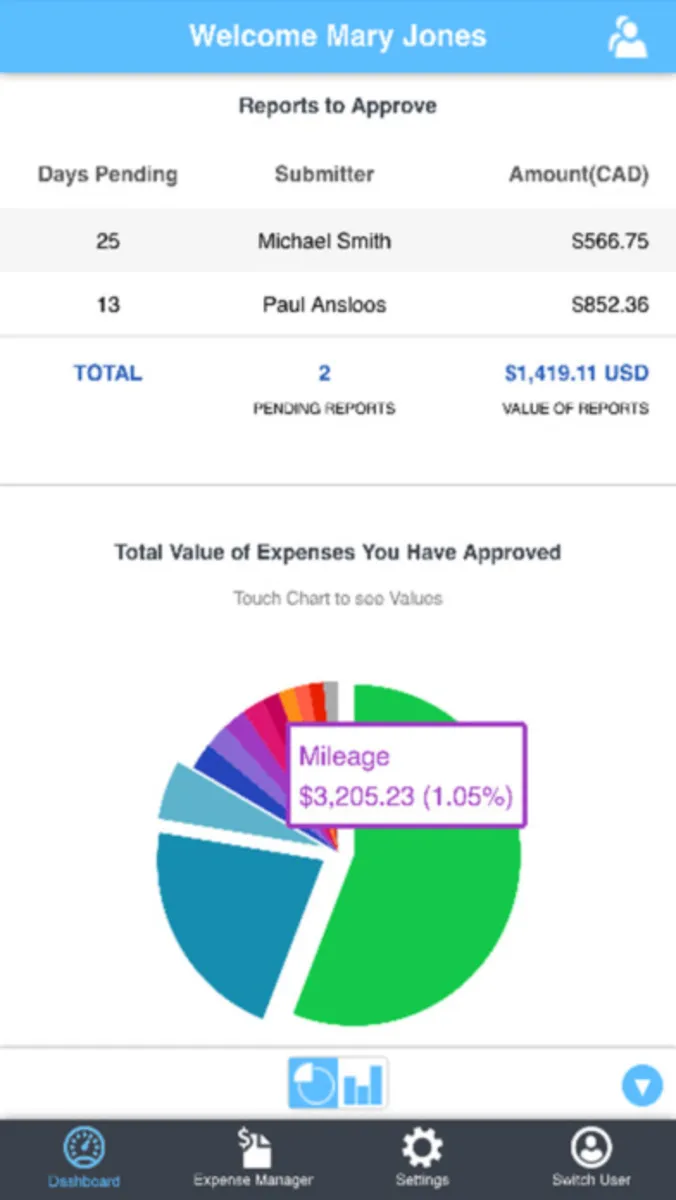Click the Welcome Mary Jones title
676x1200 pixels.
click(x=338, y=37)
